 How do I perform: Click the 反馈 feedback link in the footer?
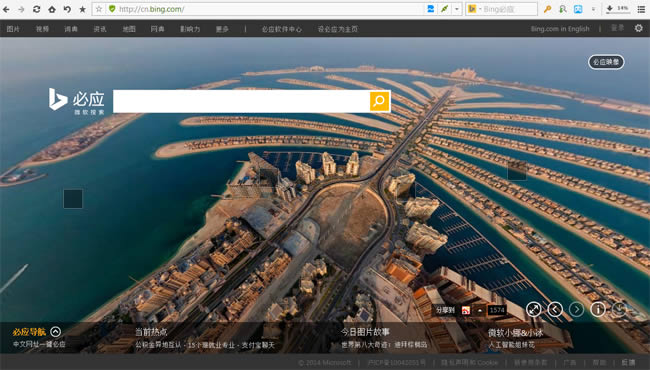tap(628, 363)
